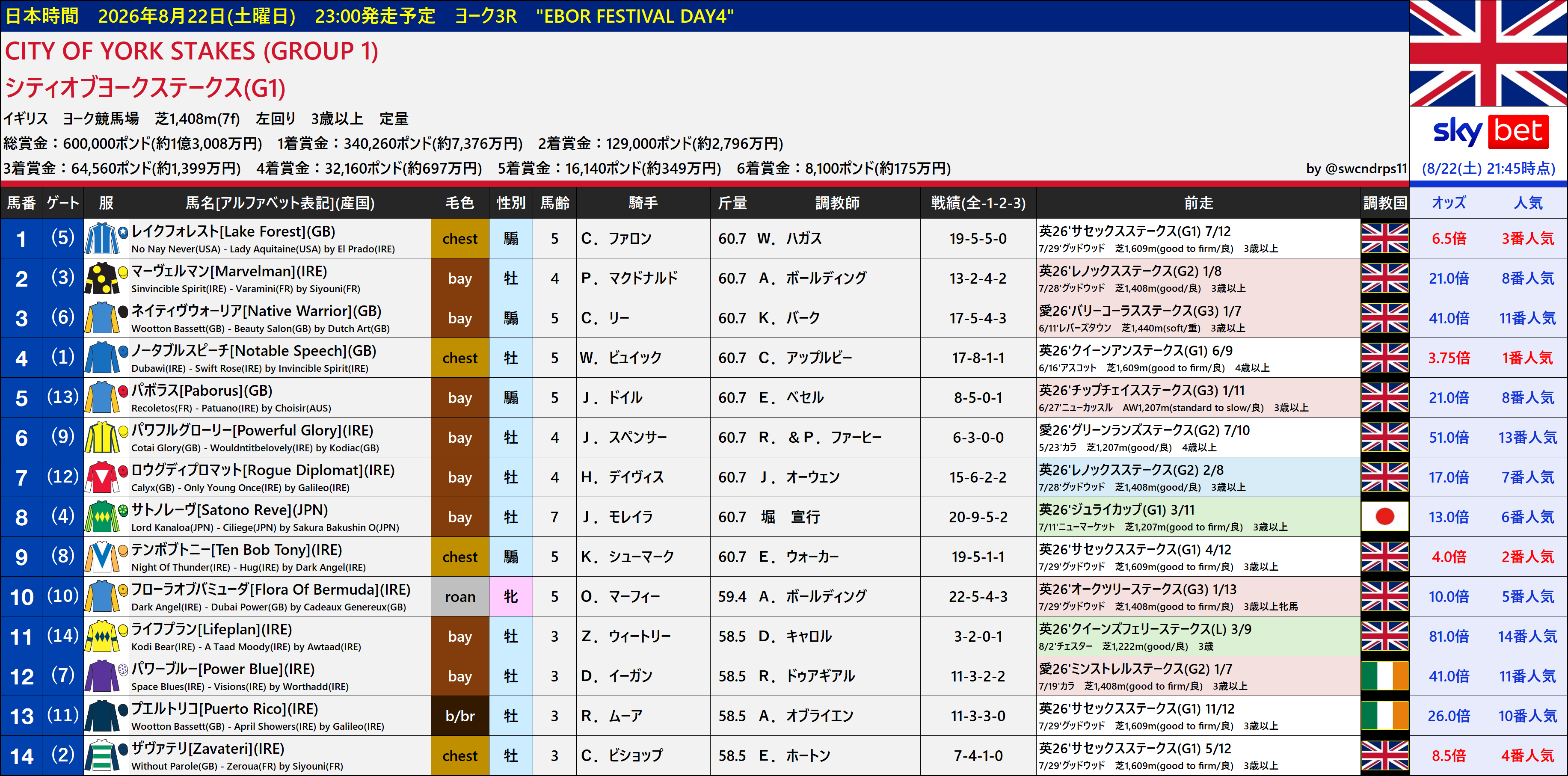Click the jockey name 'J. モレイラ'

point(617,517)
